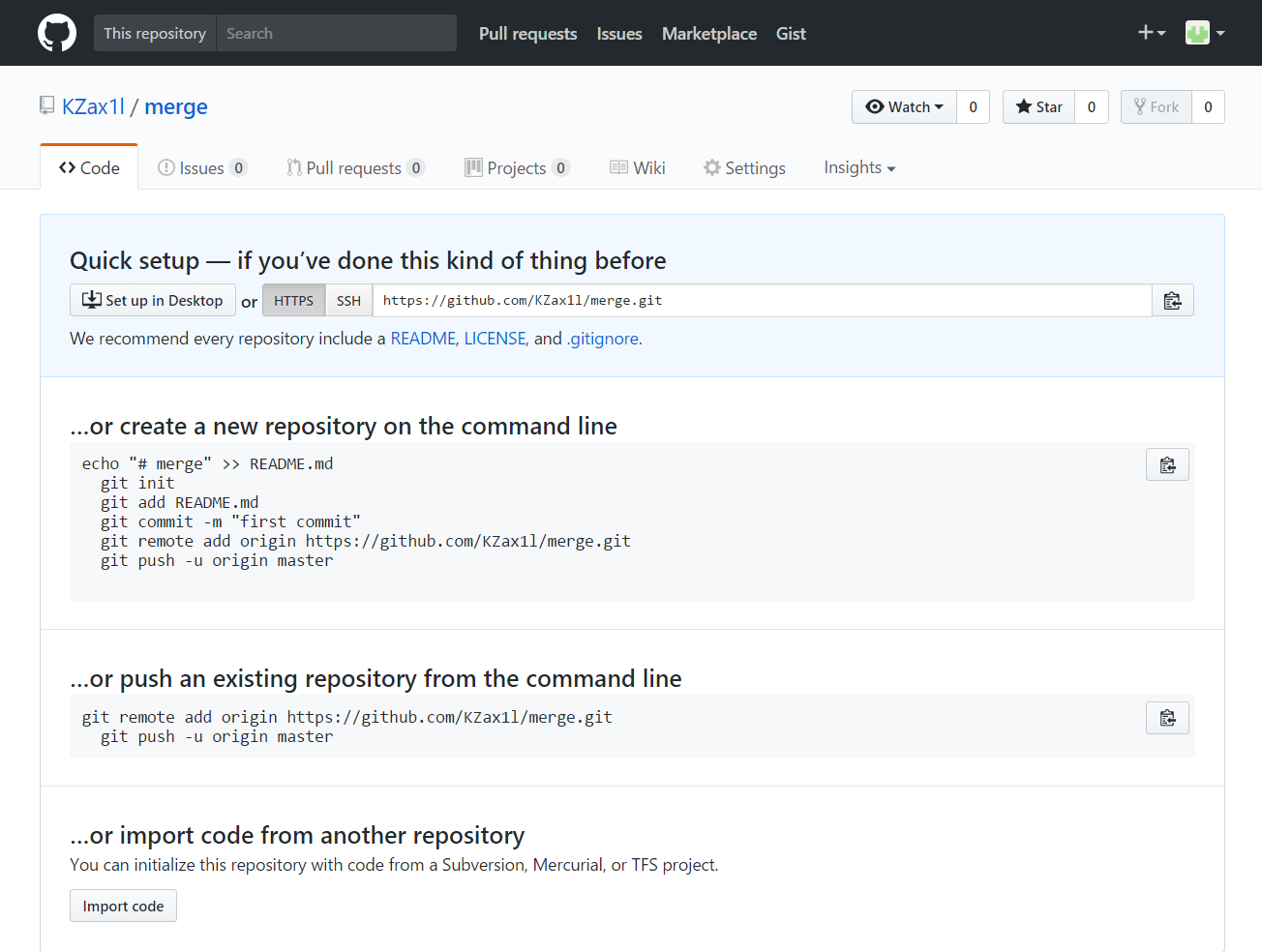This screenshot has width=1262, height=952.
Task: Select the HTTPS protocol toggle
Action: 293,301
